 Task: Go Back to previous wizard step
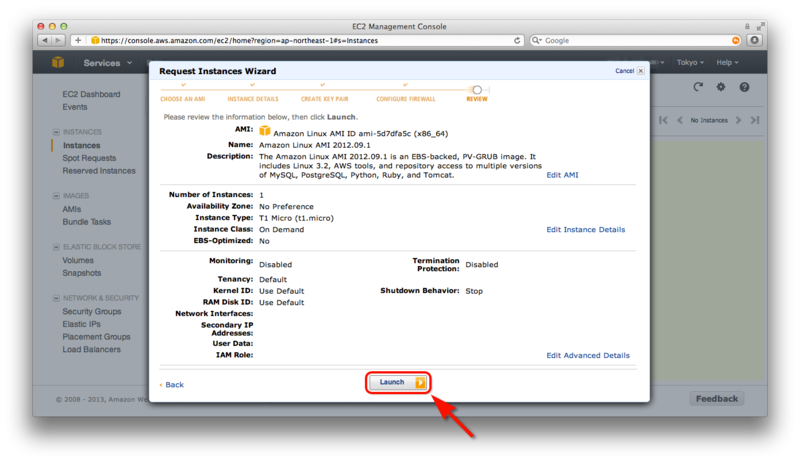point(172,384)
